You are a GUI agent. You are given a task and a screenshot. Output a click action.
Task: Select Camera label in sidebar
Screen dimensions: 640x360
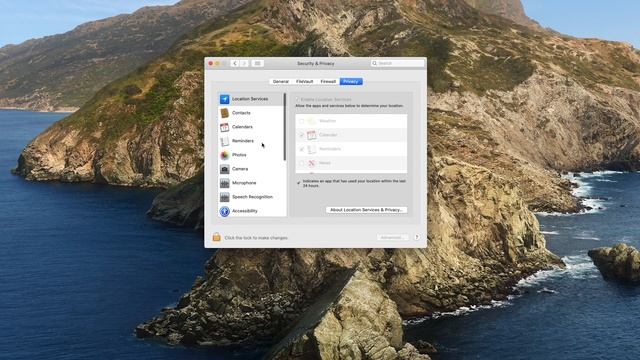(240, 169)
